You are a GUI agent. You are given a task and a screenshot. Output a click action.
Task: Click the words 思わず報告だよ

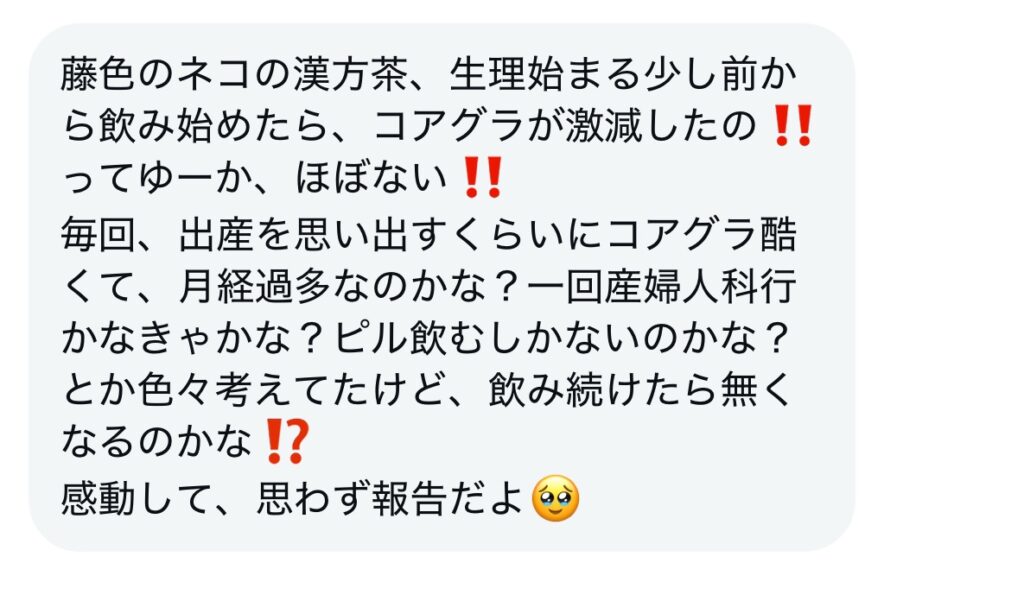391,498
